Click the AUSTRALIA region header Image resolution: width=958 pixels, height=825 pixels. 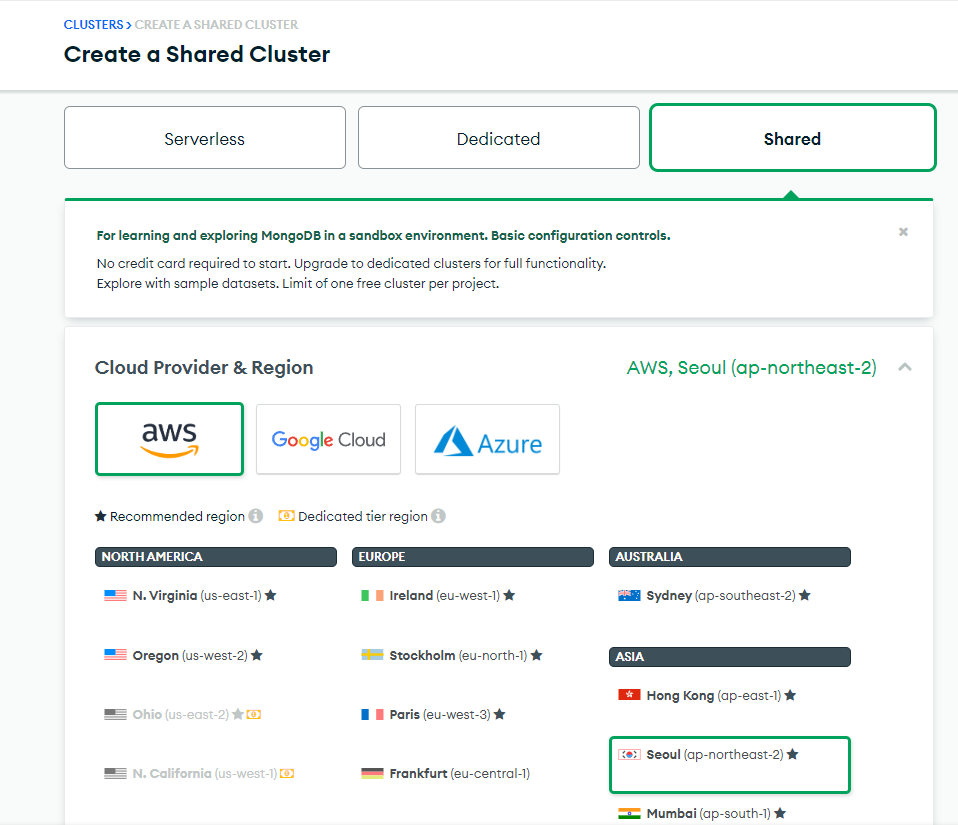click(x=729, y=557)
